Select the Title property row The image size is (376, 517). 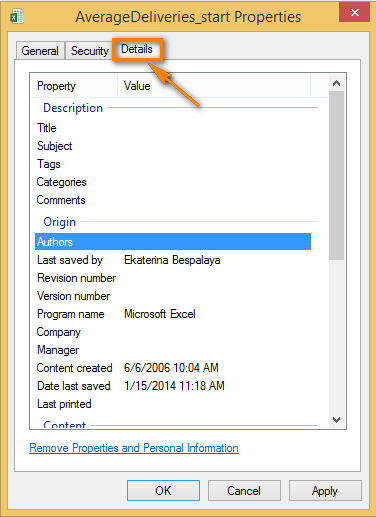(173, 128)
